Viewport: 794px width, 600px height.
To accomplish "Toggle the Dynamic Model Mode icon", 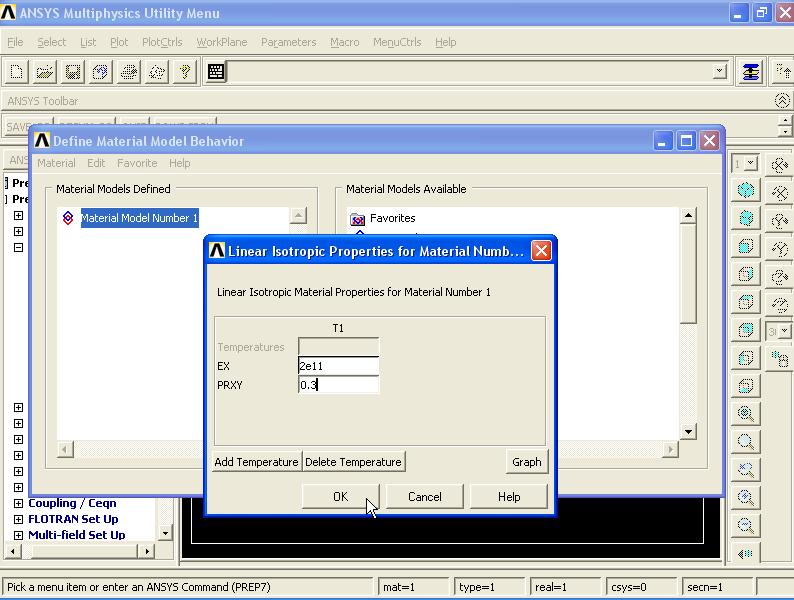I will coord(780,358).
